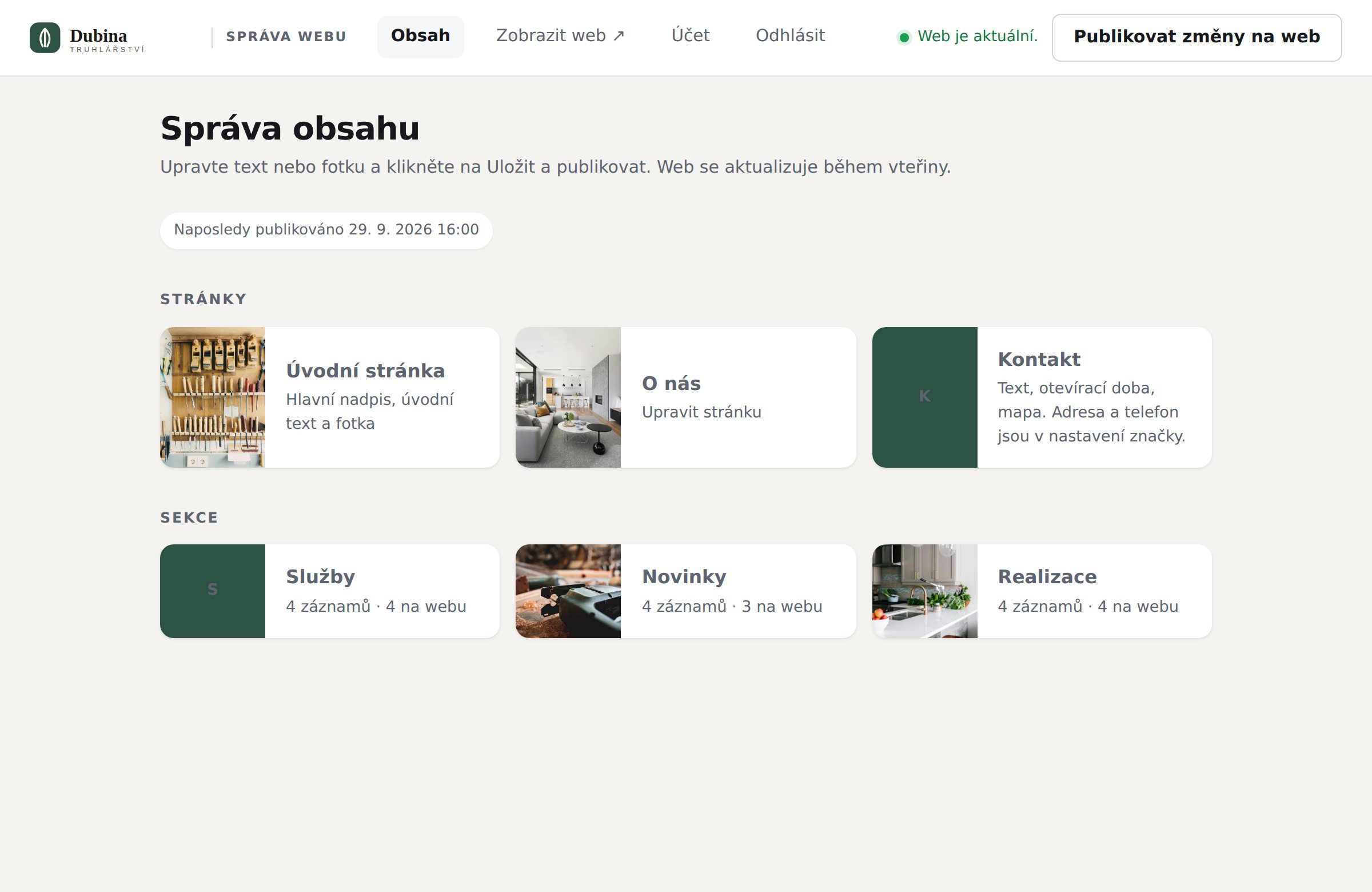The height and width of the screenshot is (892, 1372).
Task: Open the Obsah tab
Action: 420,37
